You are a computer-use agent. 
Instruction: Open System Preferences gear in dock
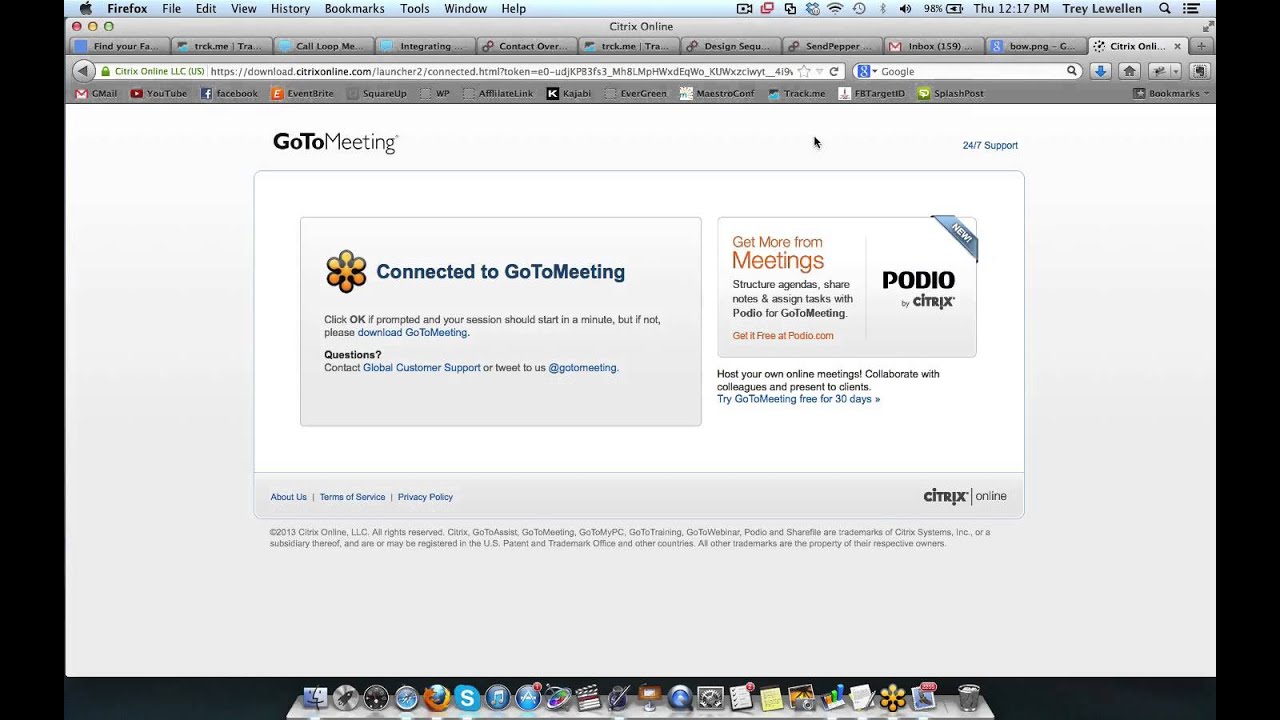pos(711,698)
